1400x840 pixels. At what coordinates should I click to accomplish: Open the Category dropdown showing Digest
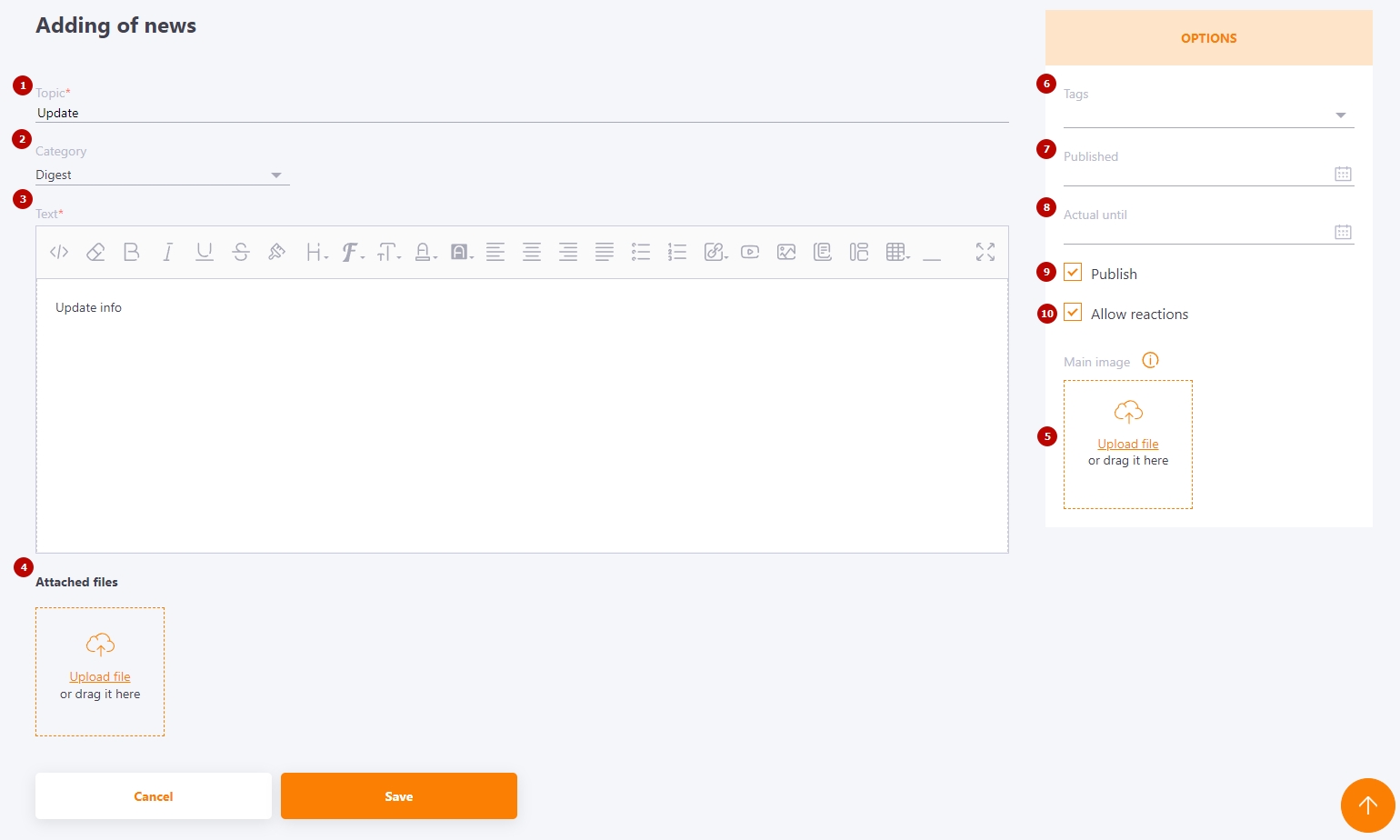(x=163, y=175)
